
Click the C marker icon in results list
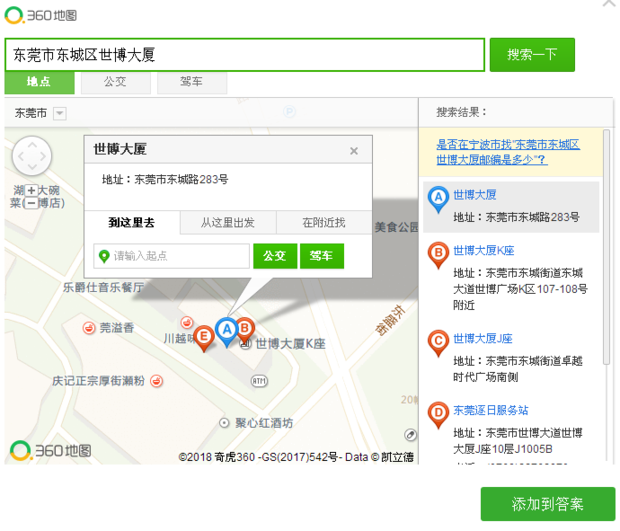pyautogui.click(x=438, y=343)
